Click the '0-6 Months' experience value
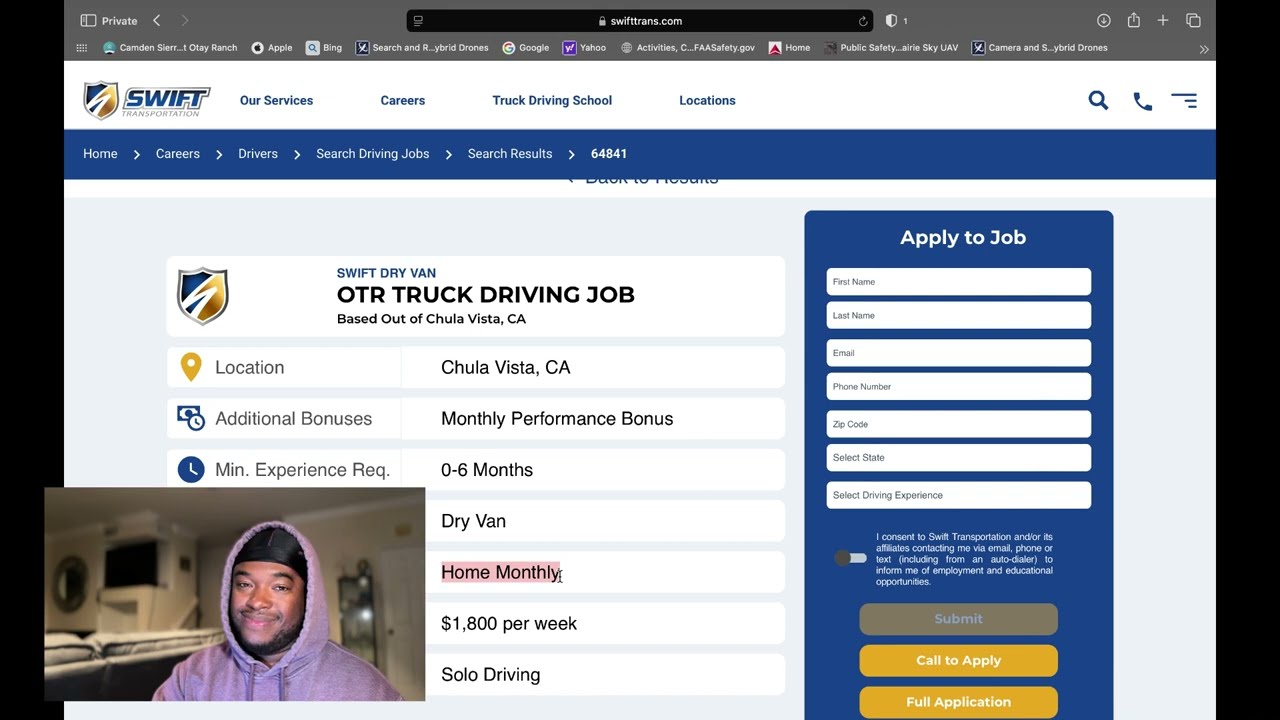Screen dimensions: 1280x720 (487, 470)
